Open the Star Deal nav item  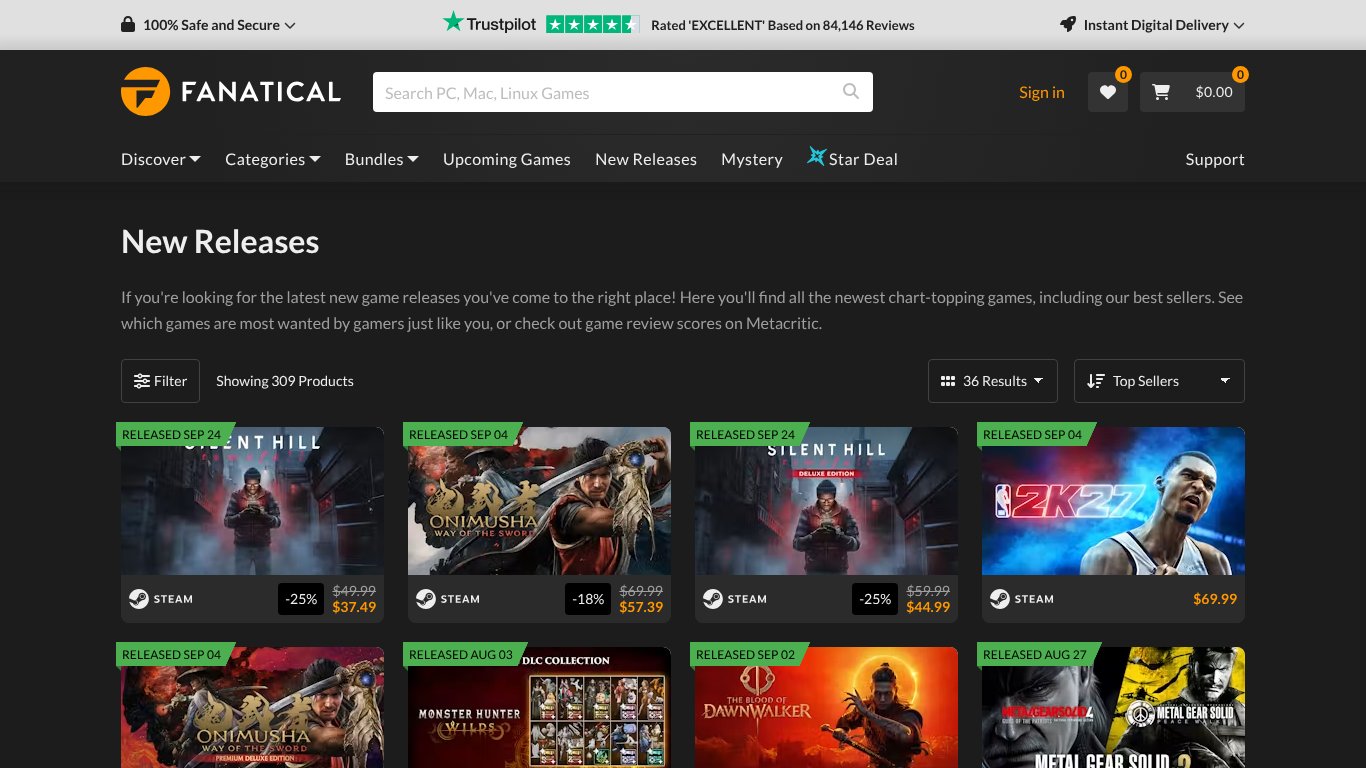coord(853,159)
